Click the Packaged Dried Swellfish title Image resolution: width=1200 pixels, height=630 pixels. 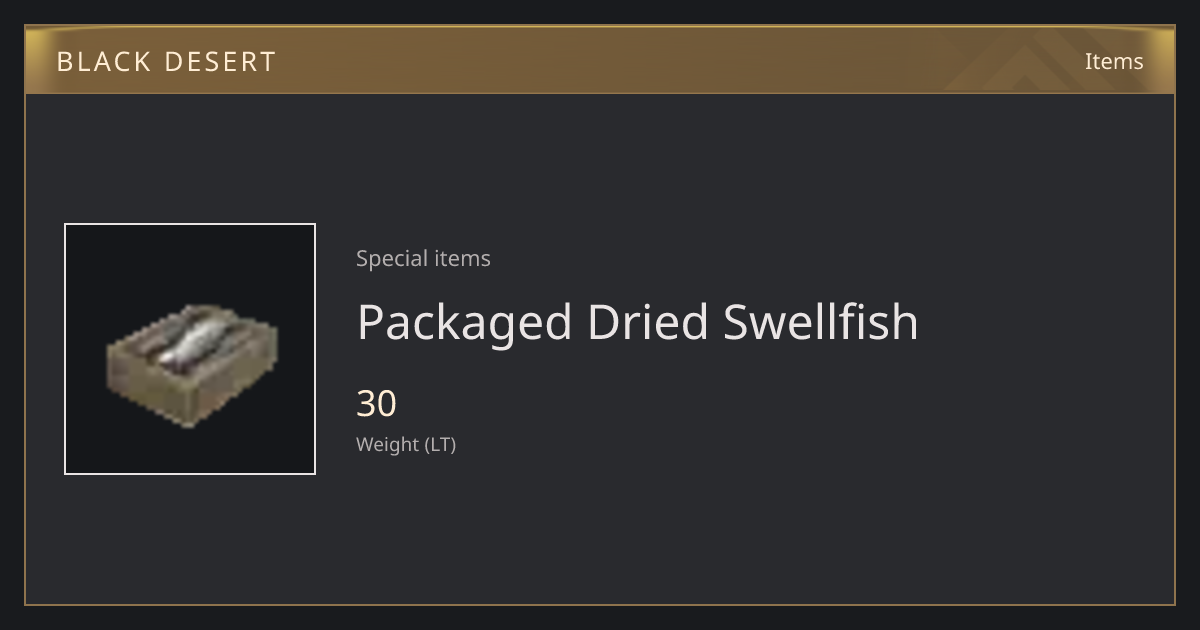point(637,322)
